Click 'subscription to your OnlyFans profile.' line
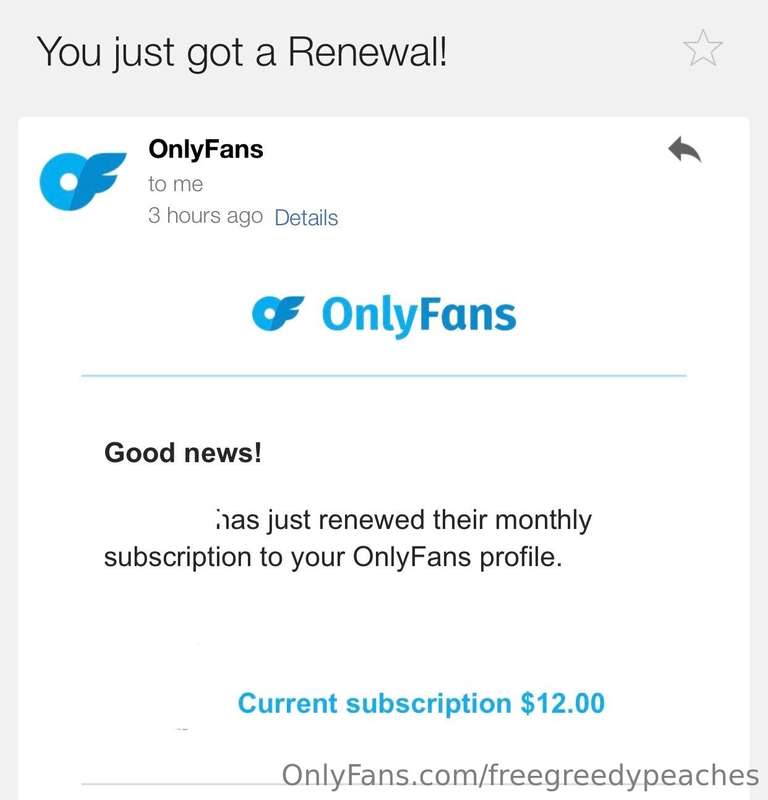This screenshot has height=800, width=768. tap(333, 557)
